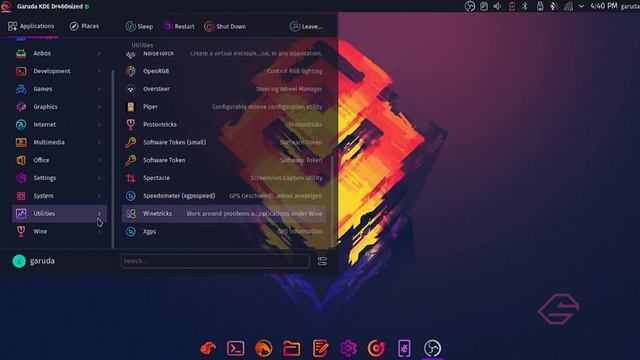Click the Garuda eagle icon in dock
Viewport: 640px width, 360px height.
tap(208, 348)
